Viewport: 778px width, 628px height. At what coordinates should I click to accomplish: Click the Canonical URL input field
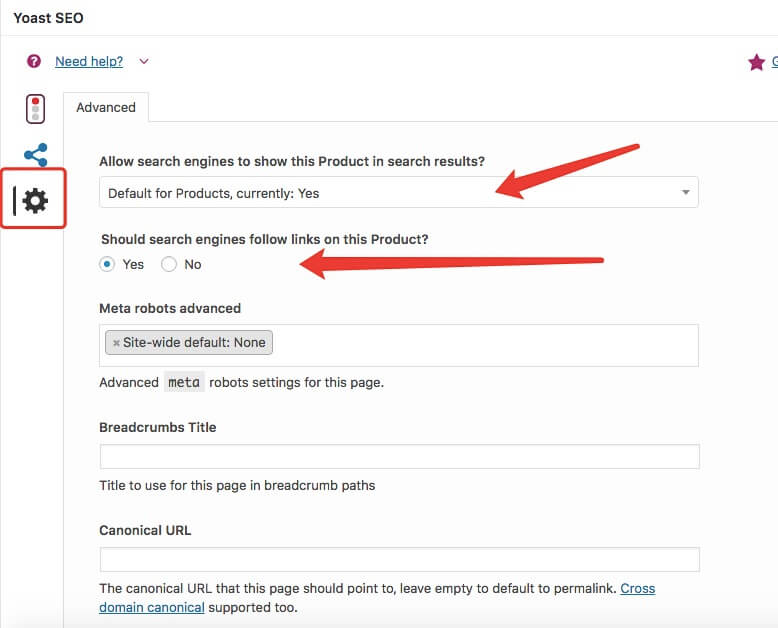point(399,560)
